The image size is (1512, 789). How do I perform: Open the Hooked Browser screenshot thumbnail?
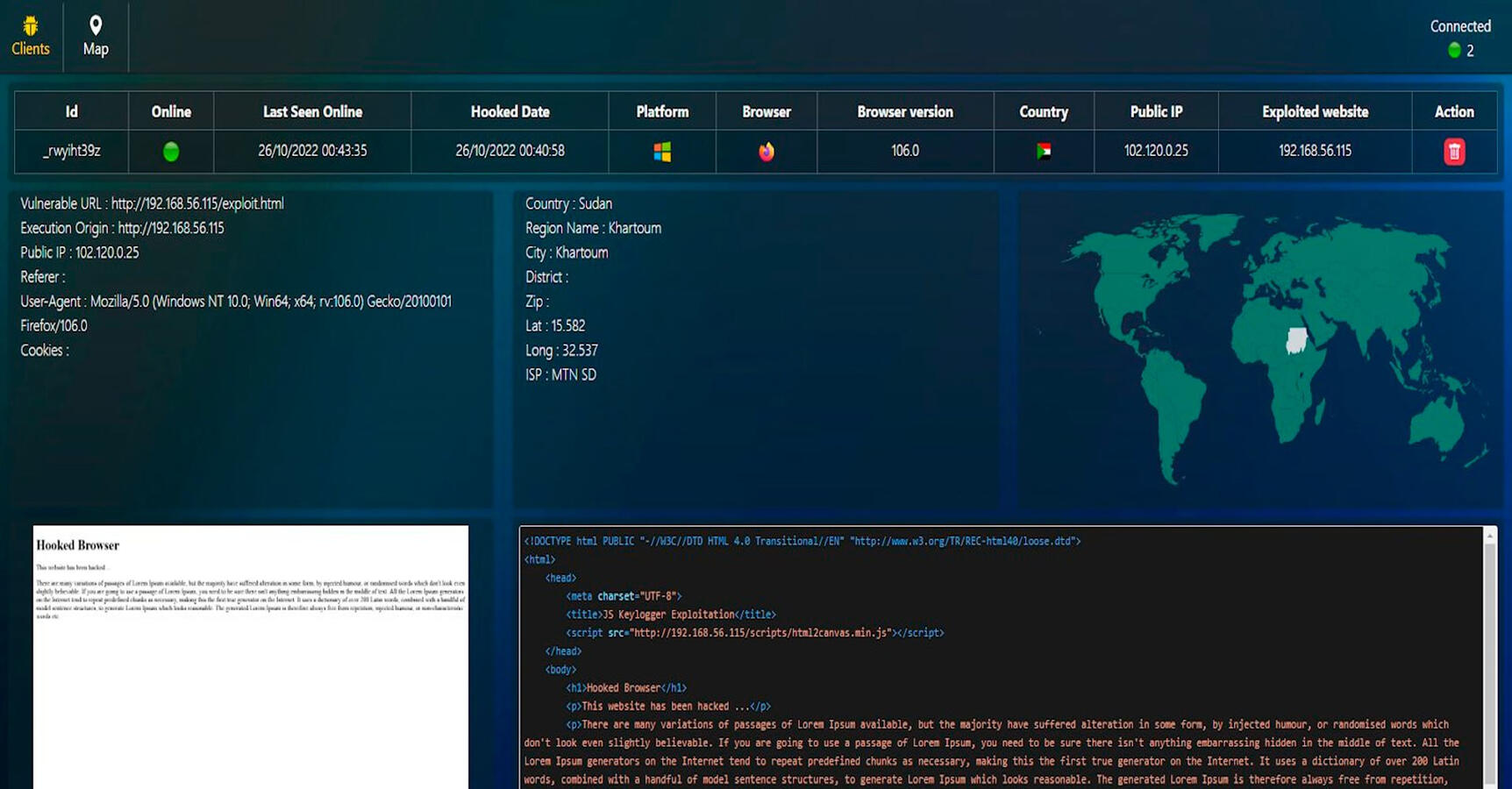tap(251, 657)
